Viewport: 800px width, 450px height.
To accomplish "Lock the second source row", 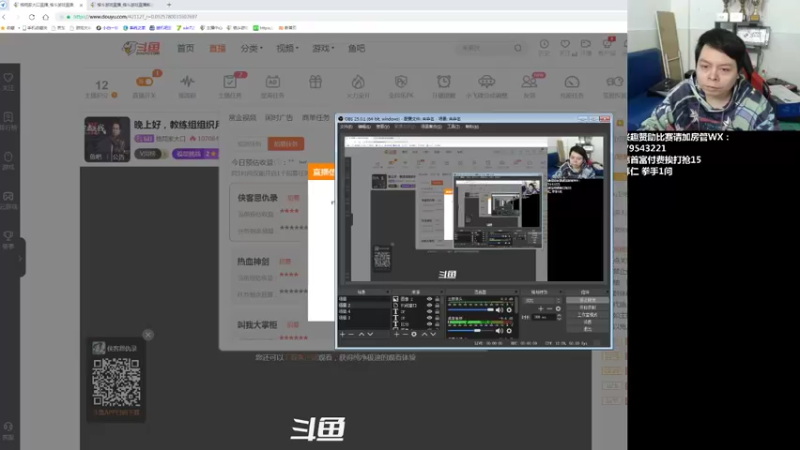I will coord(437,305).
